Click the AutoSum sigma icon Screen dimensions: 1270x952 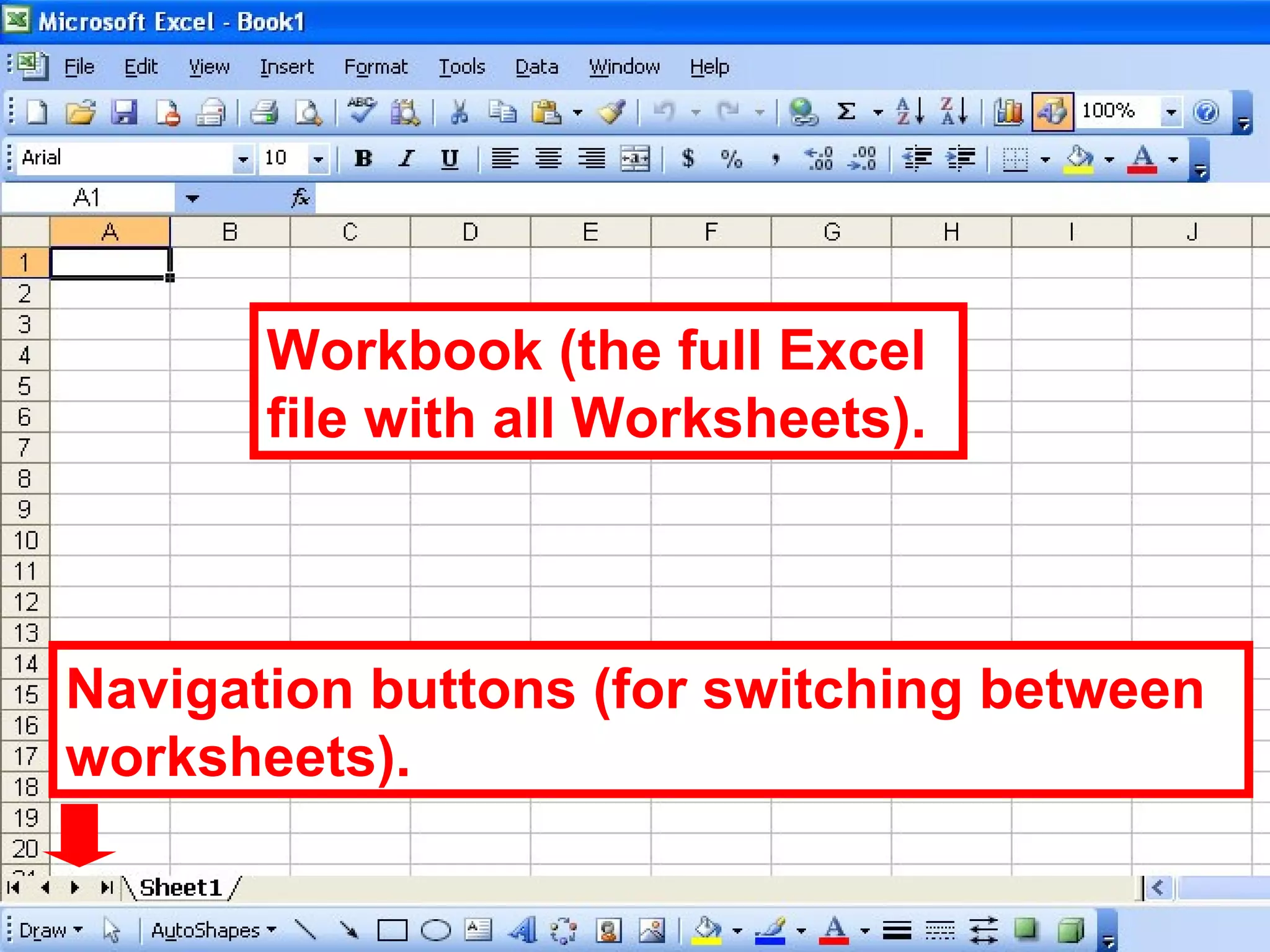[x=846, y=112]
